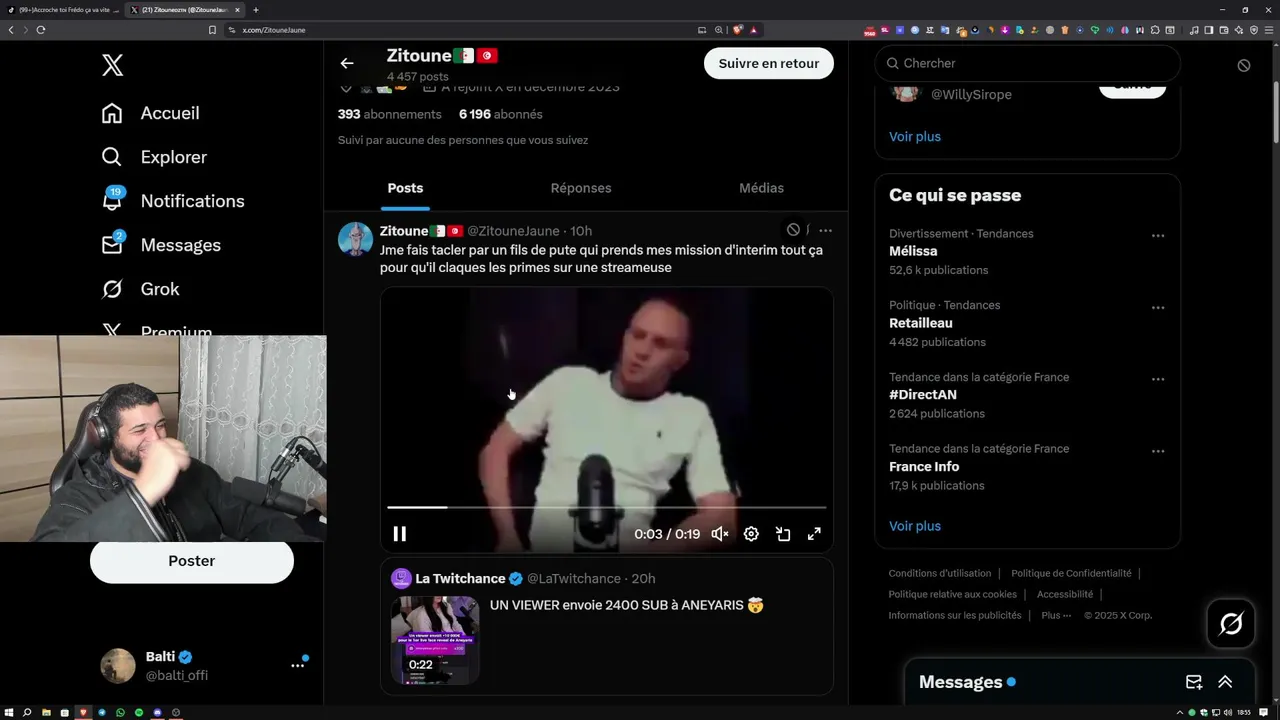The height and width of the screenshot is (720, 1280).
Task: Open Conditions d'utilisation link
Action: pyautogui.click(x=940, y=574)
